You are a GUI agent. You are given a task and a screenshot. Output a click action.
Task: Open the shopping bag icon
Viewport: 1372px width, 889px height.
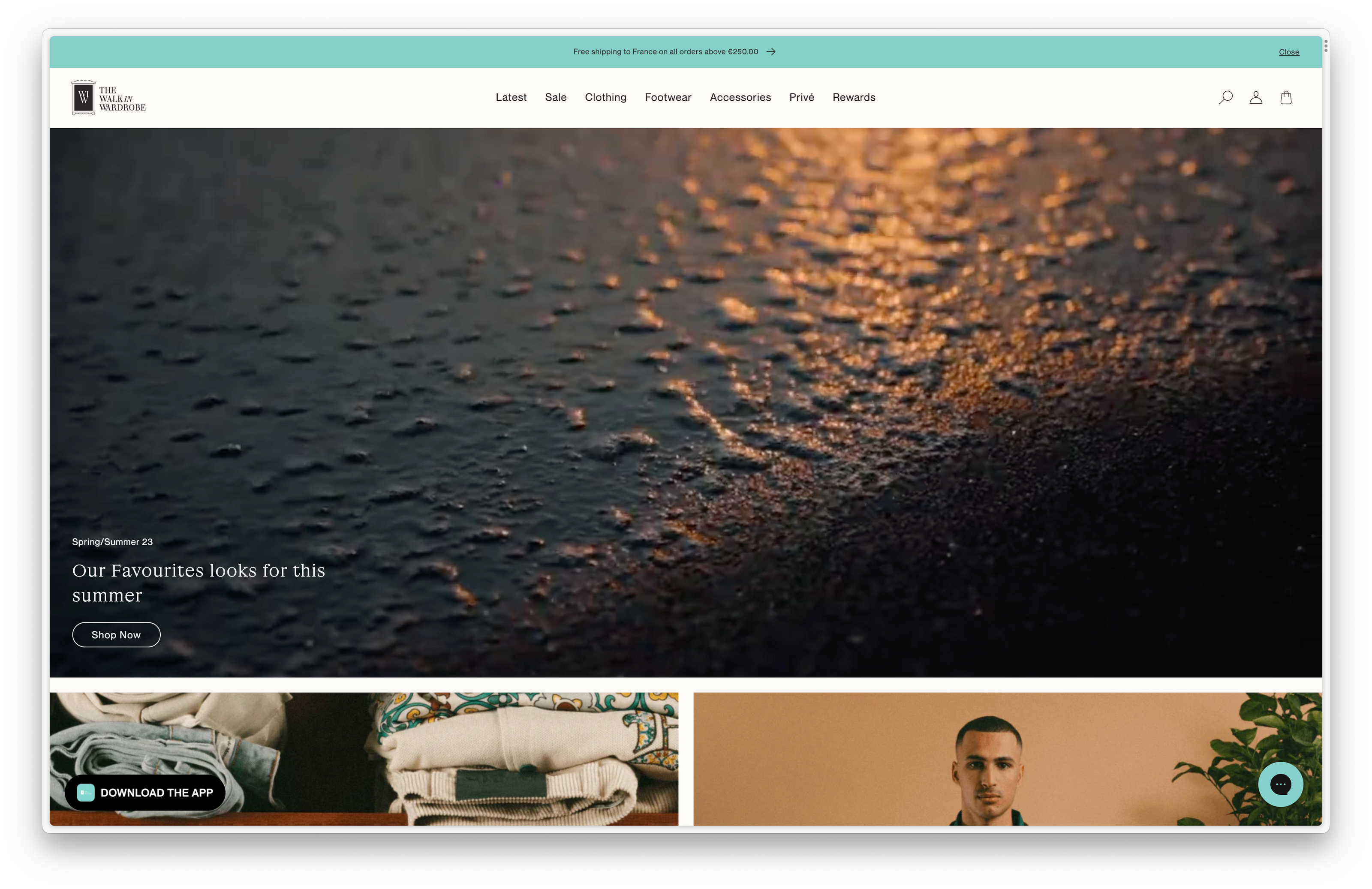pyautogui.click(x=1285, y=97)
